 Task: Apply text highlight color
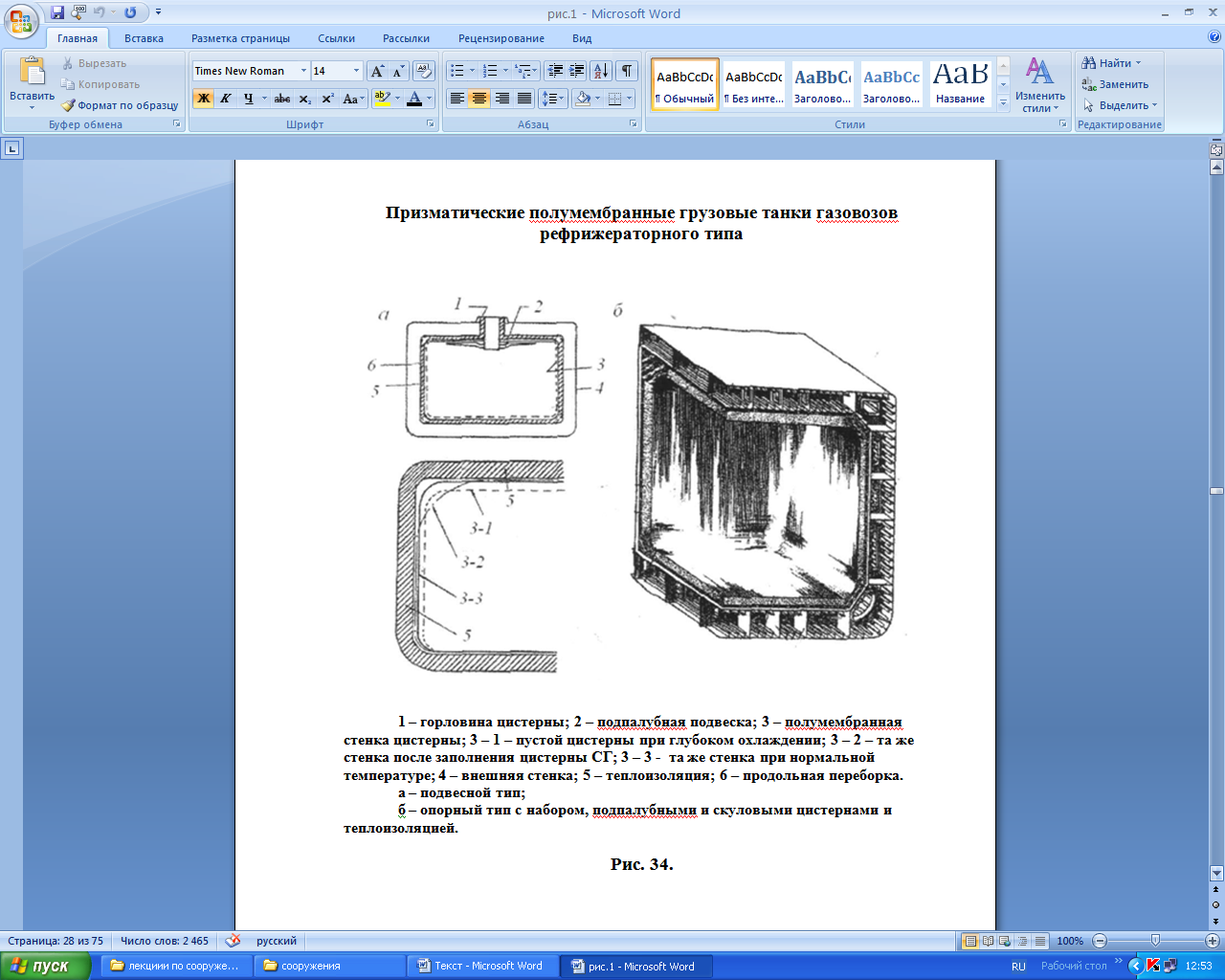(382, 99)
